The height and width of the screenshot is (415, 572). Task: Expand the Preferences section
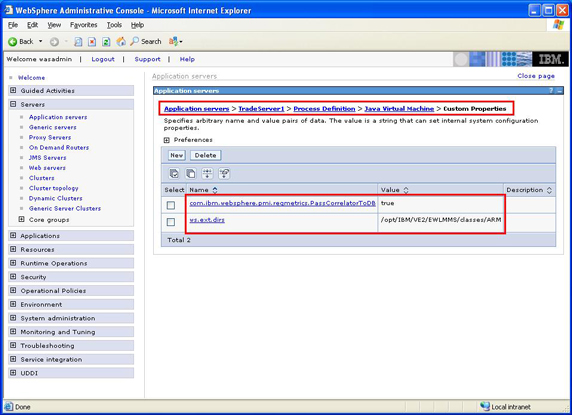pyautogui.click(x=166, y=140)
